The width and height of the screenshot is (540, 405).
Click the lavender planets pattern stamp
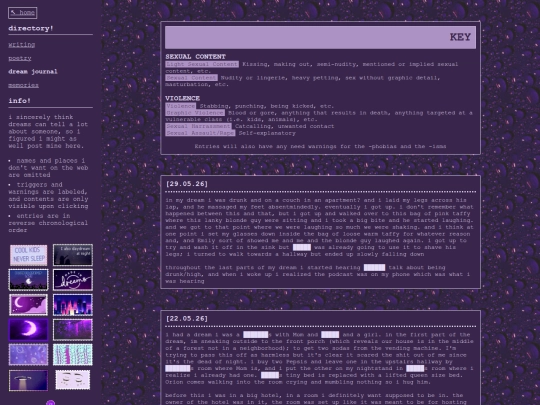pyautogui.click(x=29, y=354)
